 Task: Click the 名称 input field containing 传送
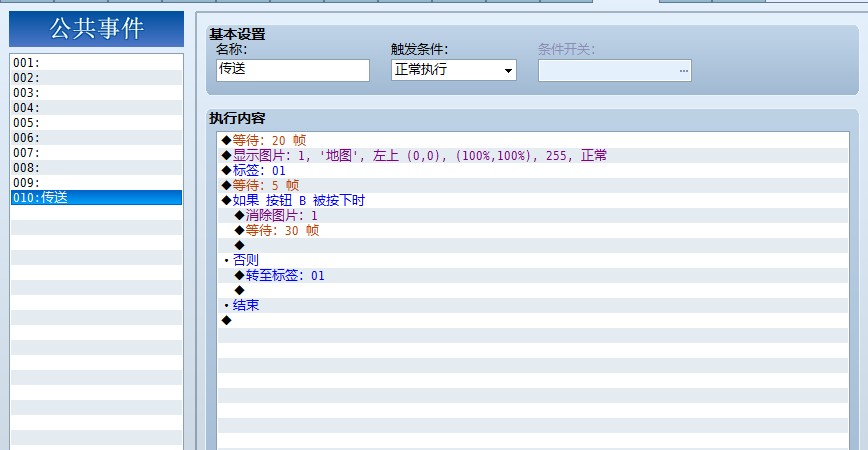pyautogui.click(x=293, y=70)
